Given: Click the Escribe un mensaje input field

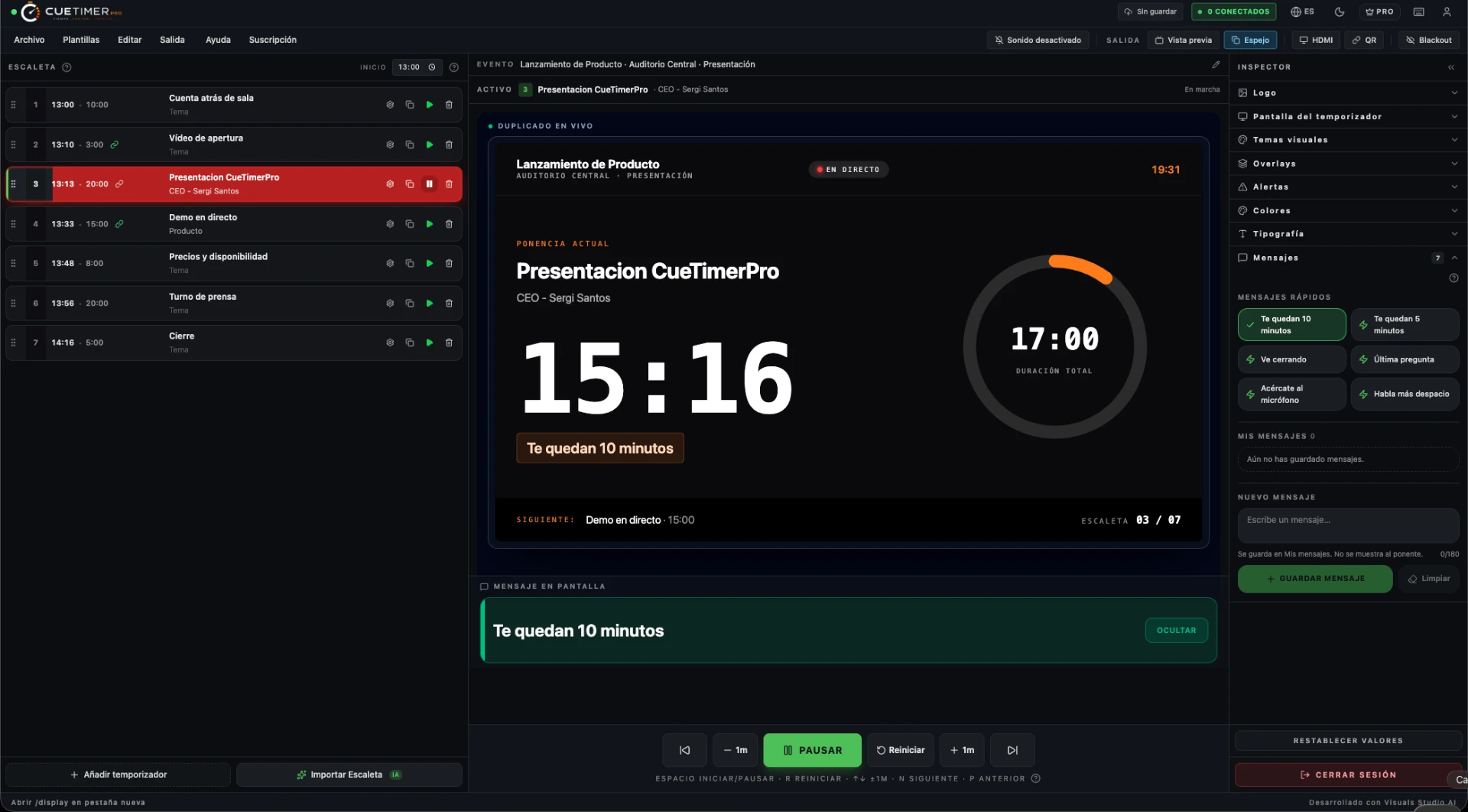Looking at the screenshot, I should click(x=1348, y=525).
